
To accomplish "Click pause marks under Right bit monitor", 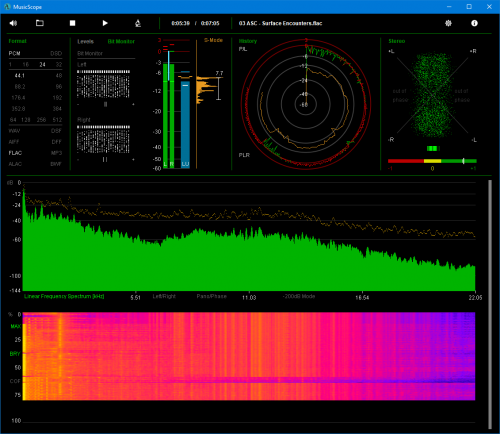I will point(105,160).
